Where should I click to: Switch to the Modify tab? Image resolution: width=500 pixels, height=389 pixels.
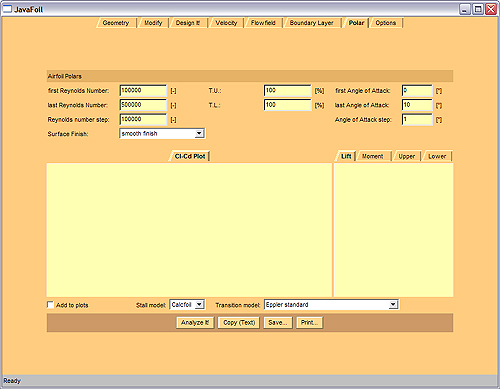[153, 23]
